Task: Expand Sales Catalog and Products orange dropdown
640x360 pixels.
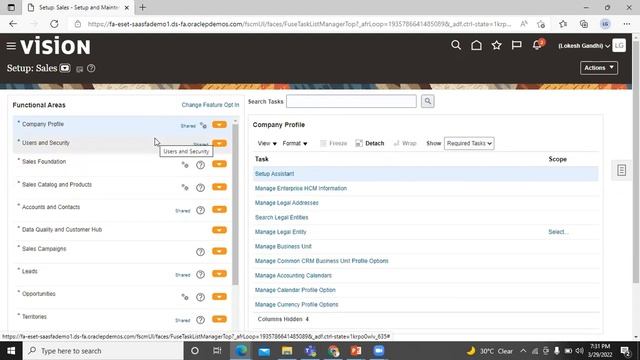Action: tap(219, 187)
